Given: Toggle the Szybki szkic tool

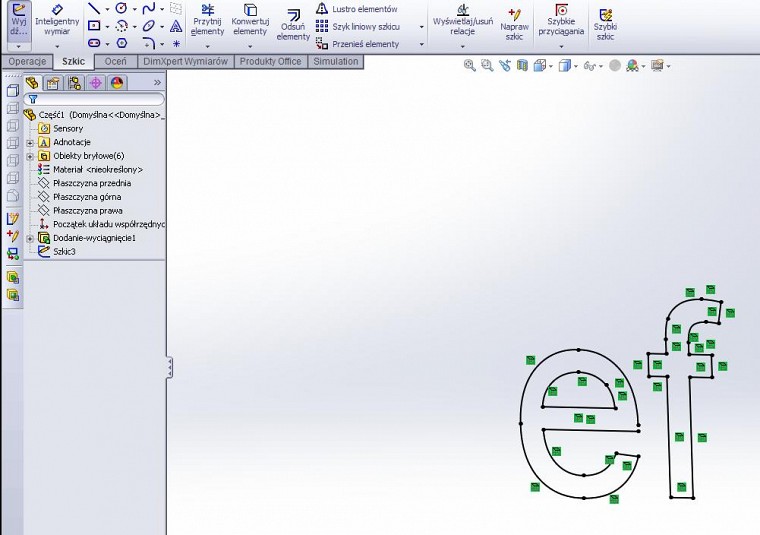Looking at the screenshot, I should click(605, 24).
